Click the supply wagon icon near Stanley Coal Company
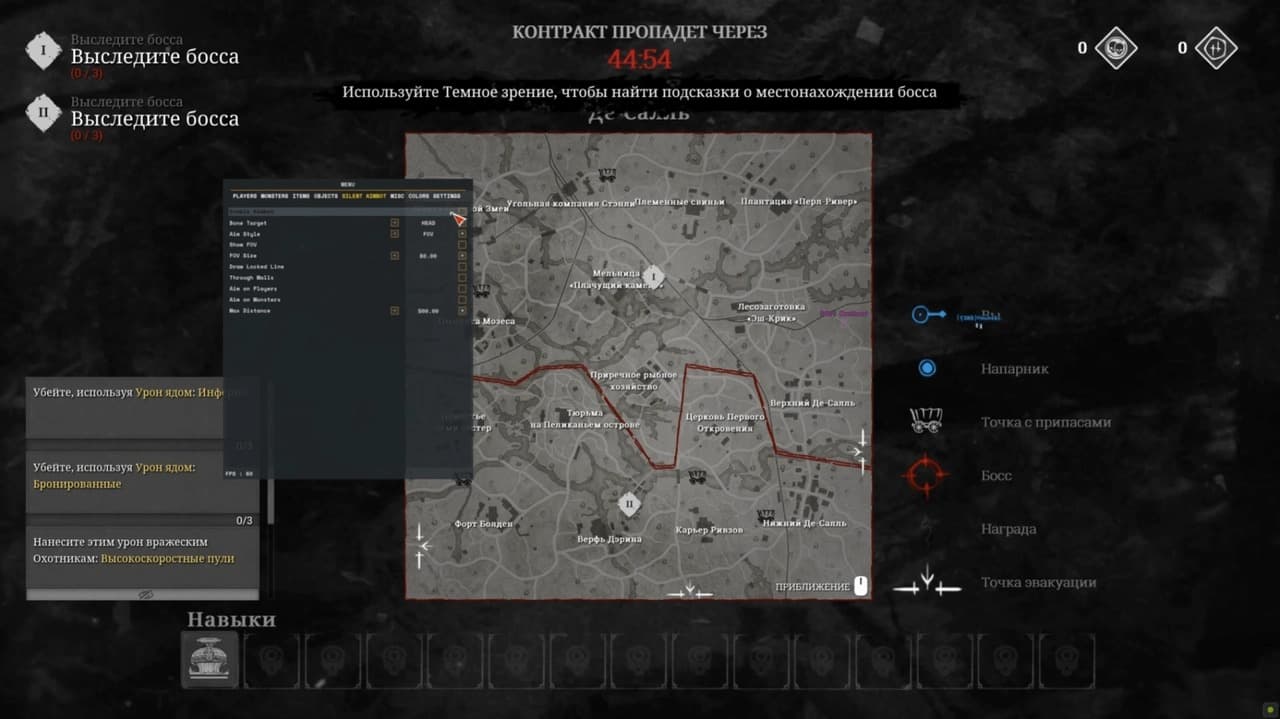Viewport: 1280px width, 719px height. click(x=607, y=174)
